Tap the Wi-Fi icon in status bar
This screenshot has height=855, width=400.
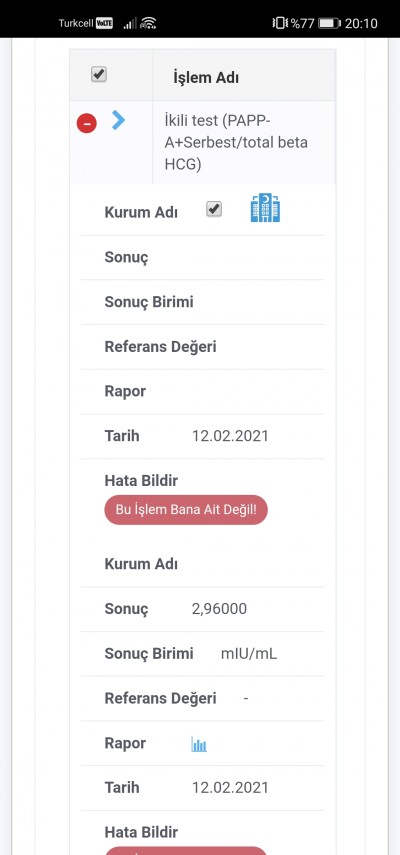point(148,23)
